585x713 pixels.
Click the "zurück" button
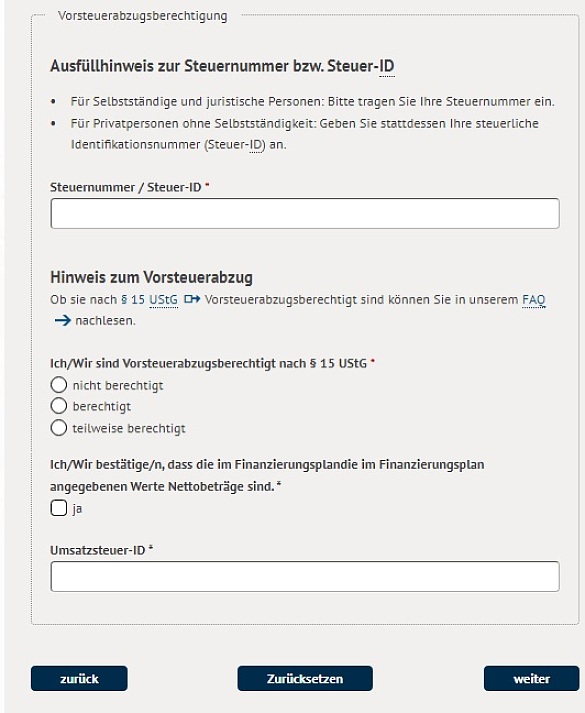(79, 678)
